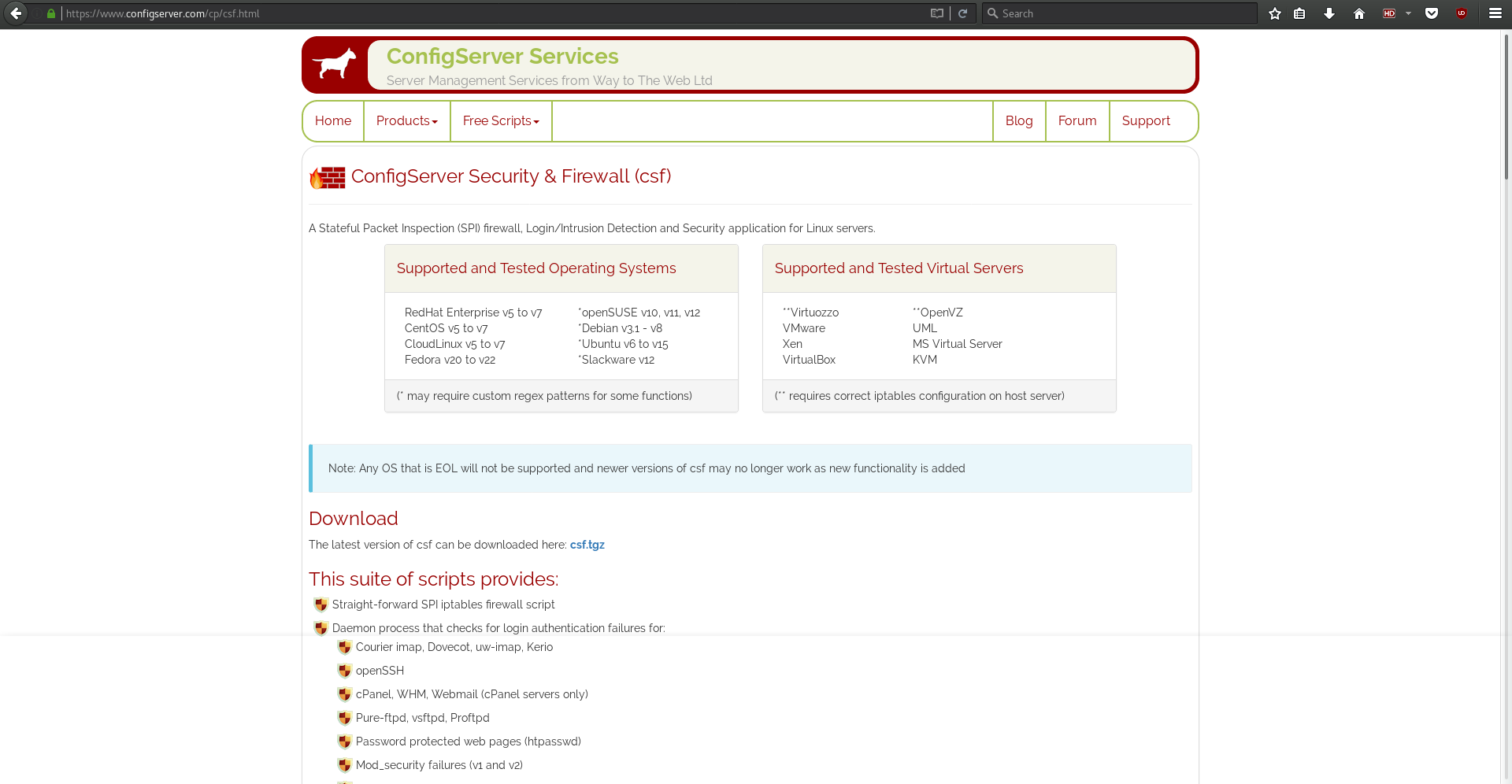Focus the browser Search field
Screen dimensions: 1512x784
coord(1120,13)
